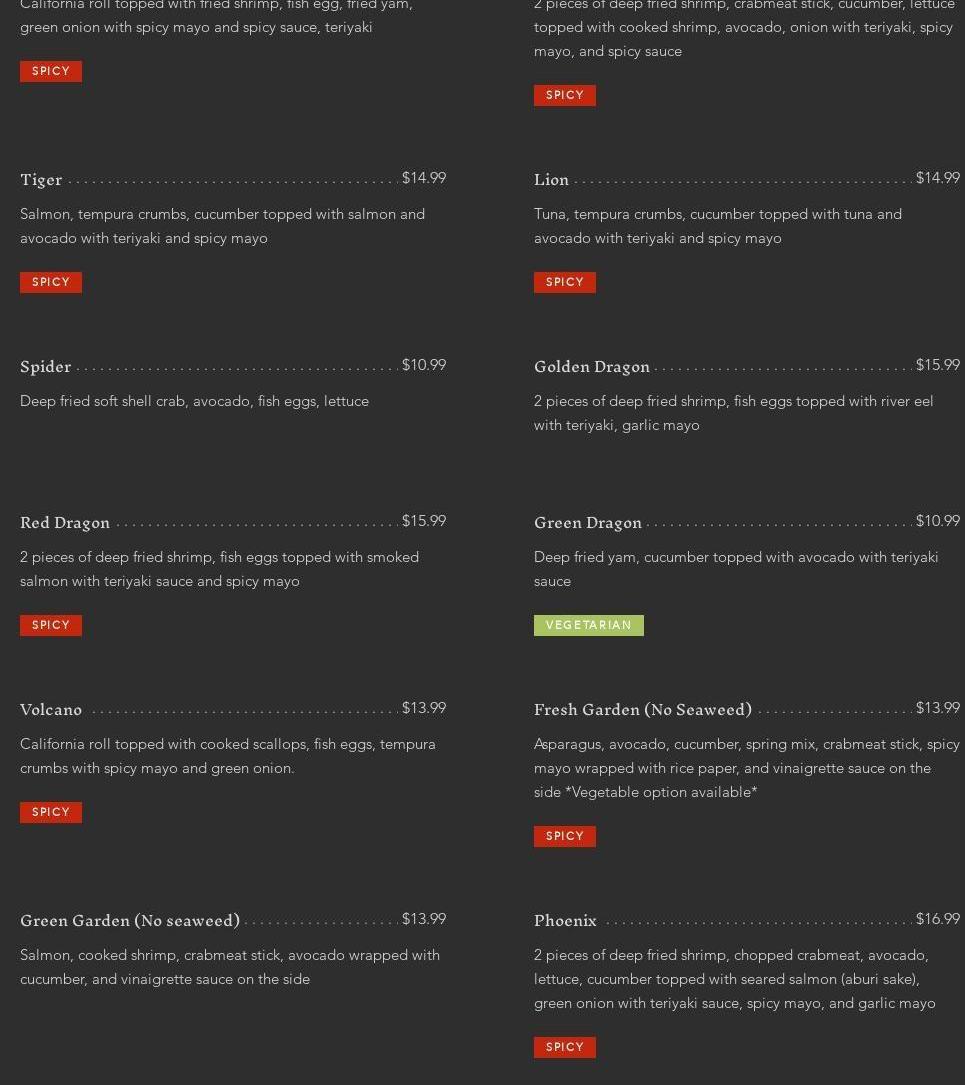Viewport: 965px width, 1085px height.
Task: Click the Vegetarian tag under Green Dragon
Action: tap(589, 625)
